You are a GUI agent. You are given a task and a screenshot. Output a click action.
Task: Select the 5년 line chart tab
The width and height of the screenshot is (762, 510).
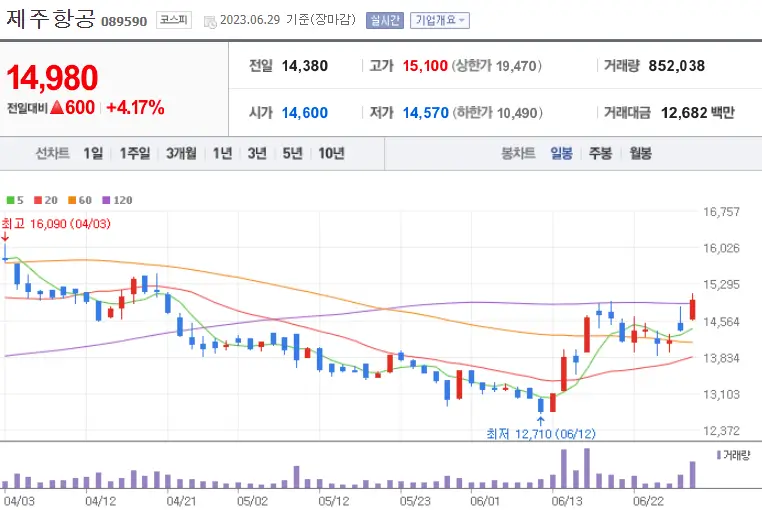[292, 154]
